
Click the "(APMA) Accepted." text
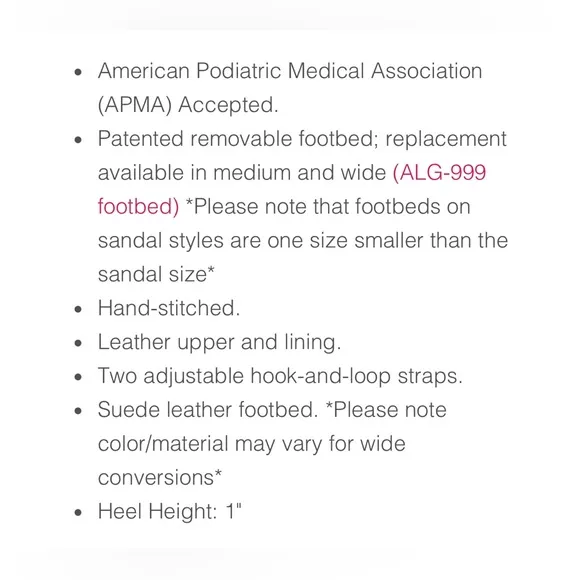188,105
